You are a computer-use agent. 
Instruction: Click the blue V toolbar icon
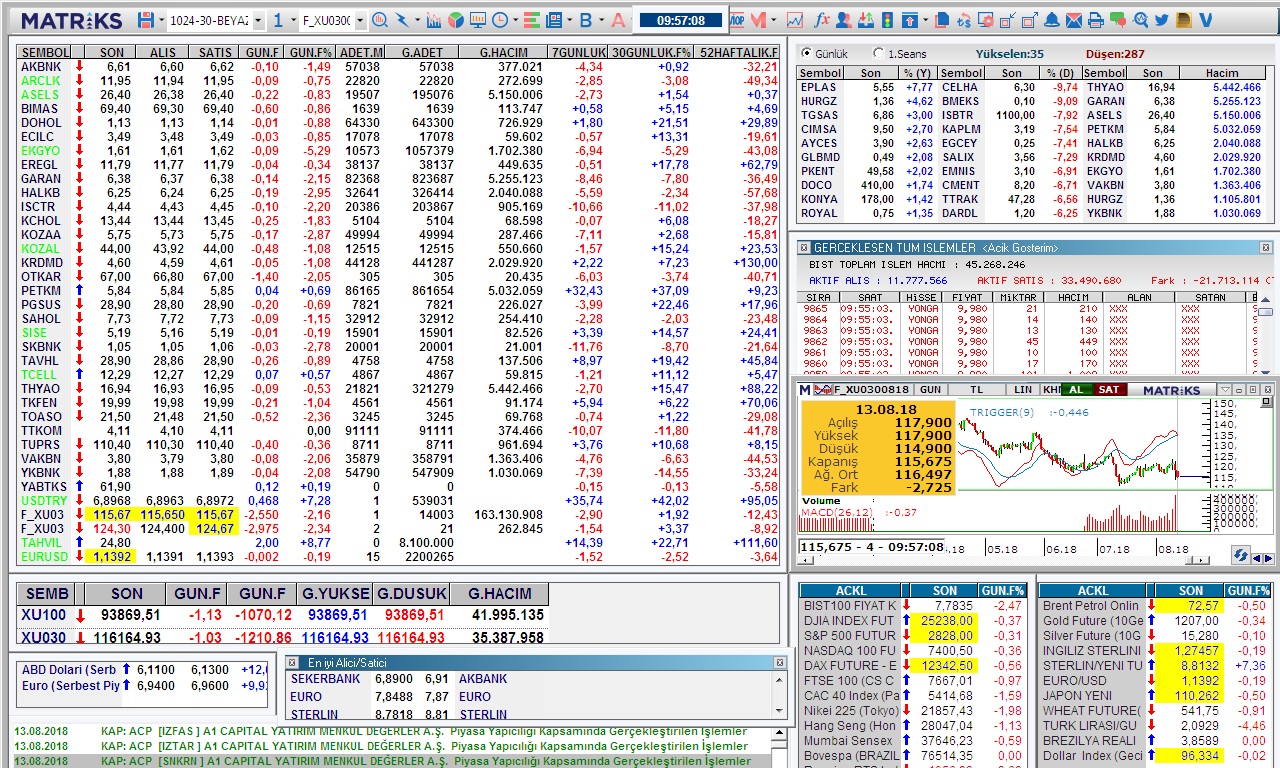1205,20
